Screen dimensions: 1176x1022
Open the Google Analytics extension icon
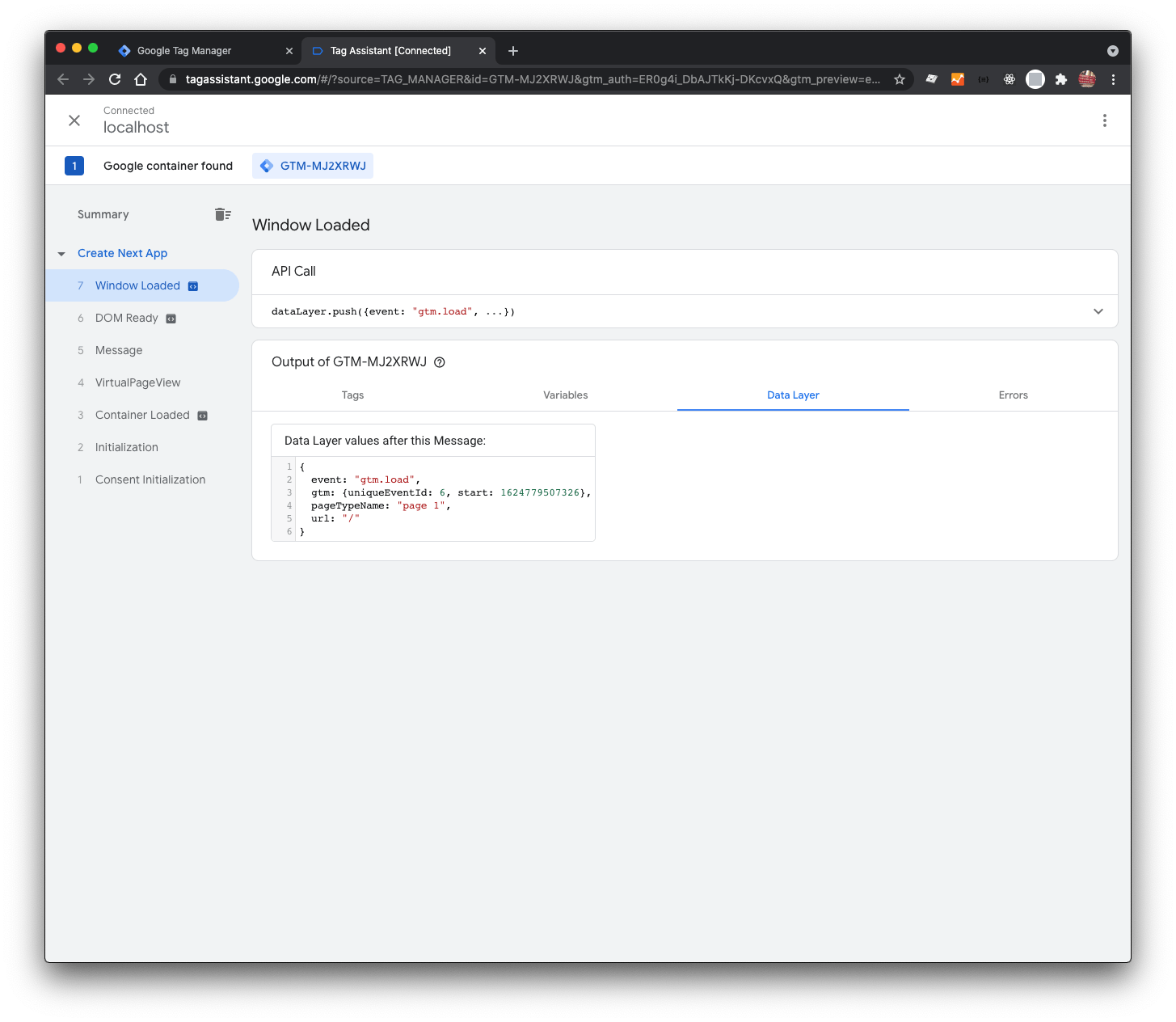[957, 79]
